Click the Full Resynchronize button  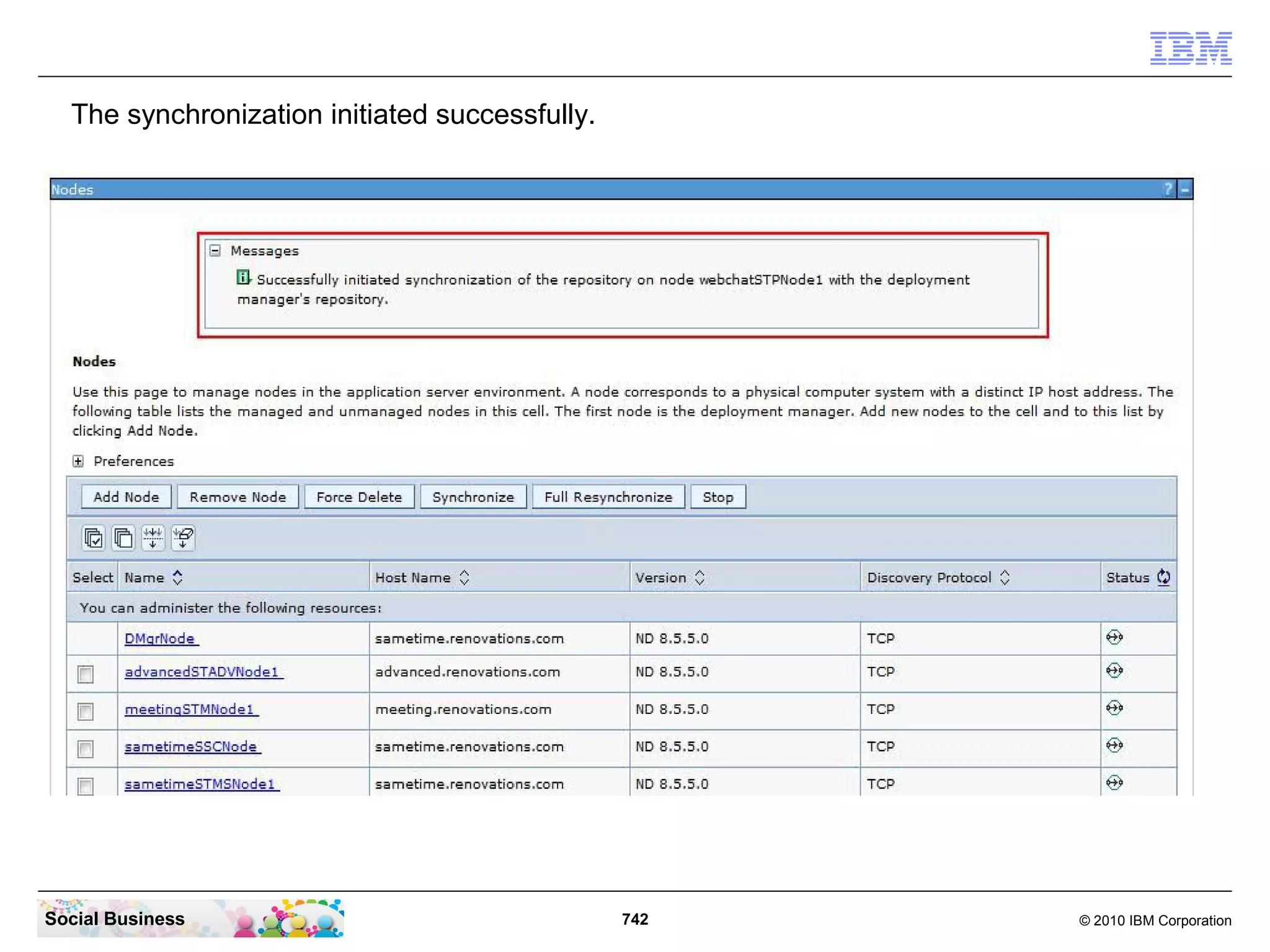click(x=608, y=497)
